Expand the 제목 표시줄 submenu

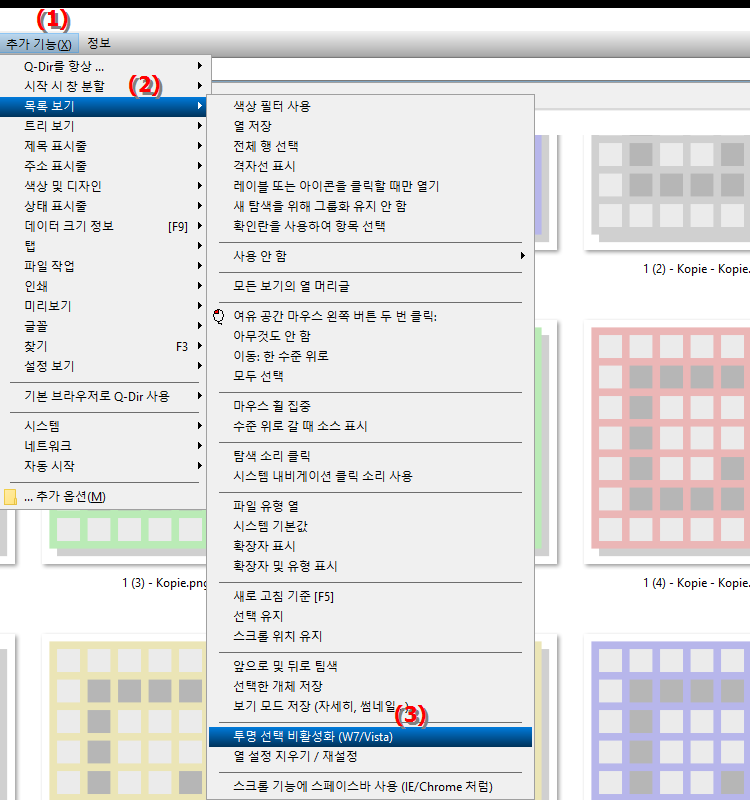pyautogui.click(x=104, y=146)
